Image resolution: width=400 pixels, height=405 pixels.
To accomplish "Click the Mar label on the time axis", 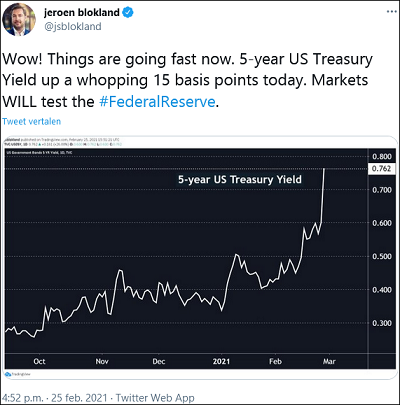I will click(x=329, y=361).
